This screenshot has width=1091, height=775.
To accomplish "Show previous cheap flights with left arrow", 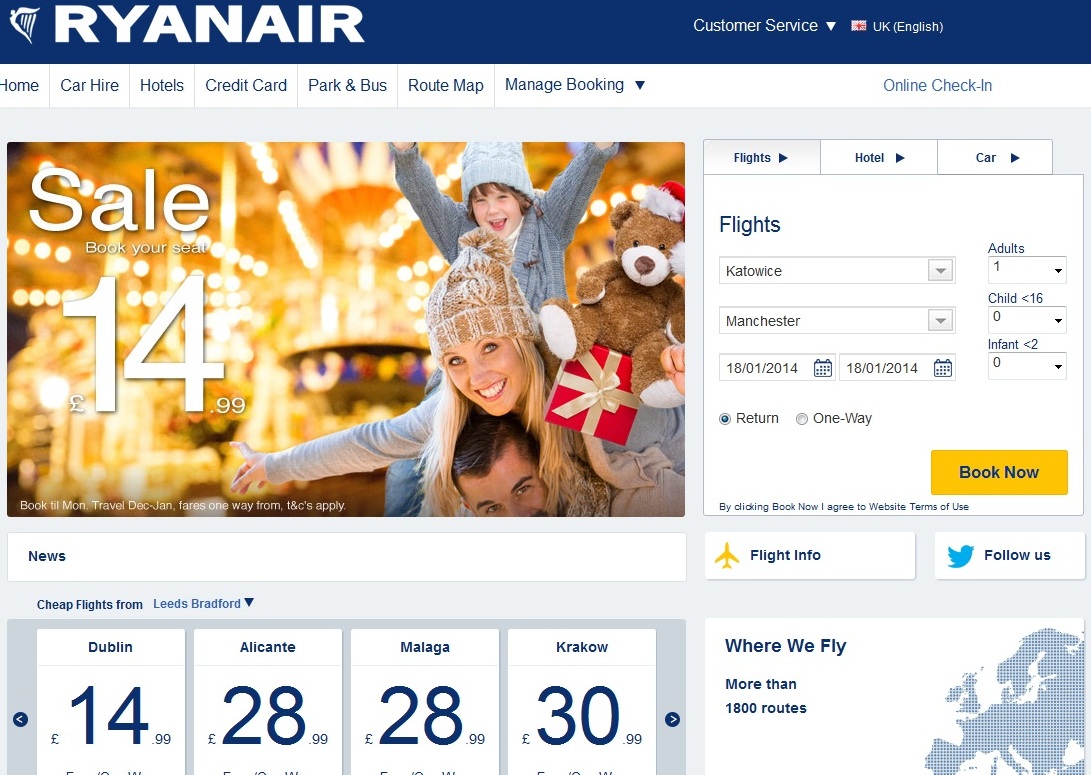I will pos(20,719).
